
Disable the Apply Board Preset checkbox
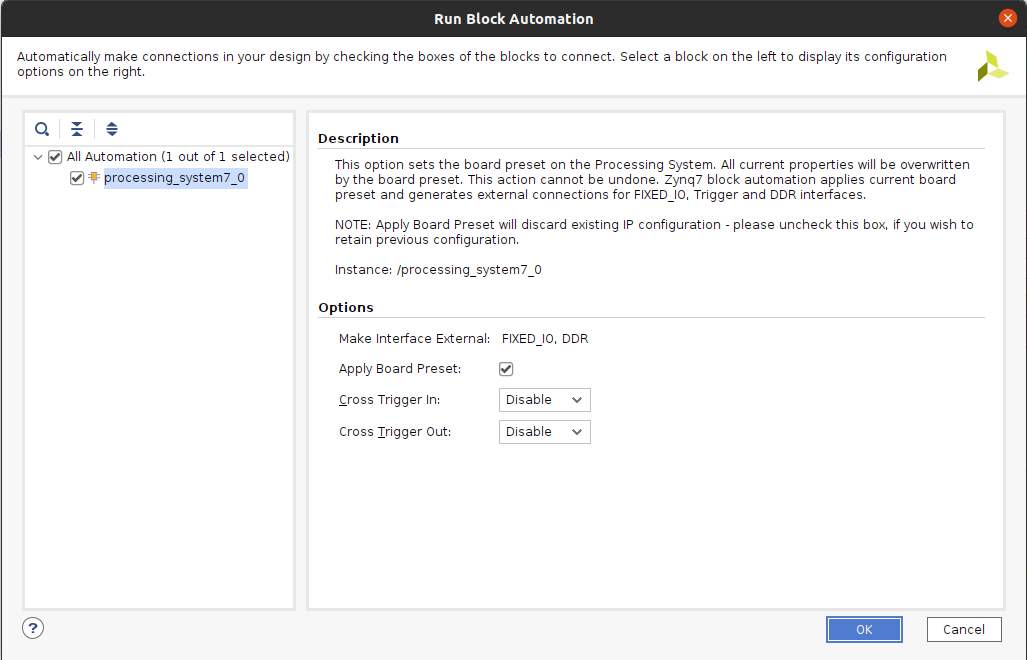[506, 369]
